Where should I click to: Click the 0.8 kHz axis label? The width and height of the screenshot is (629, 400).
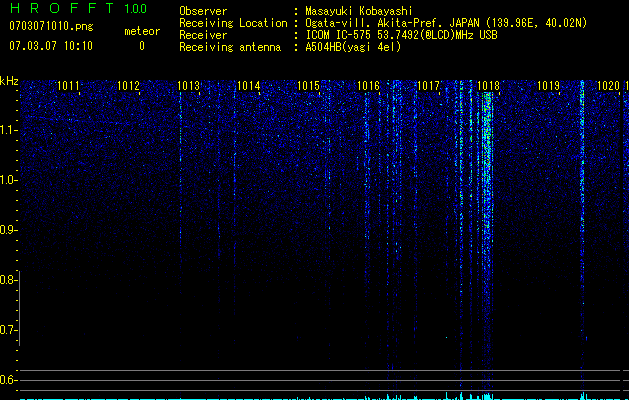8,280
